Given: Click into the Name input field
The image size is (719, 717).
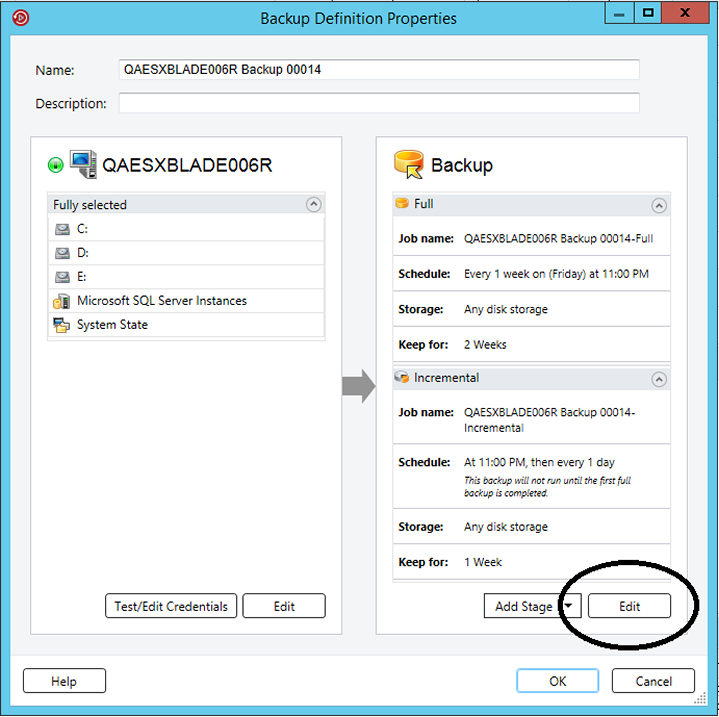Looking at the screenshot, I should tap(379, 70).
